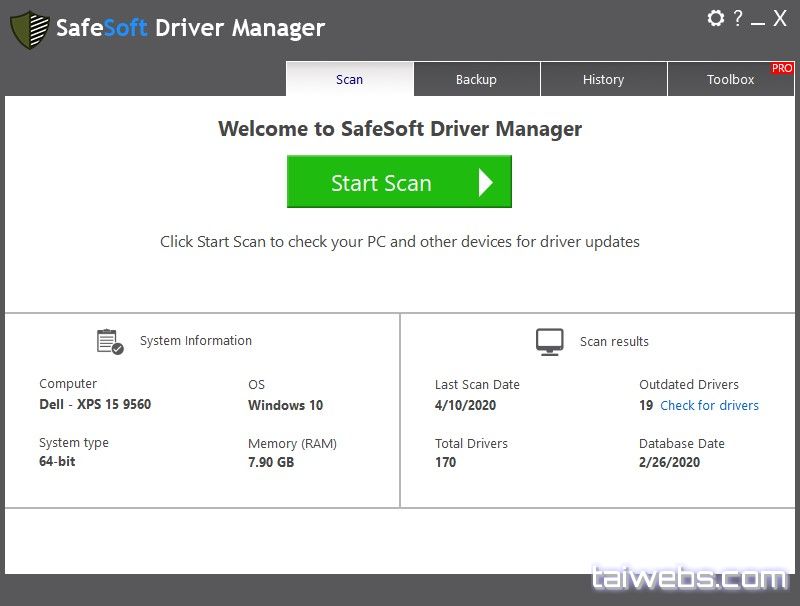Follow the Check for drivers link
Viewport: 800px width, 606px height.
pyautogui.click(x=709, y=405)
